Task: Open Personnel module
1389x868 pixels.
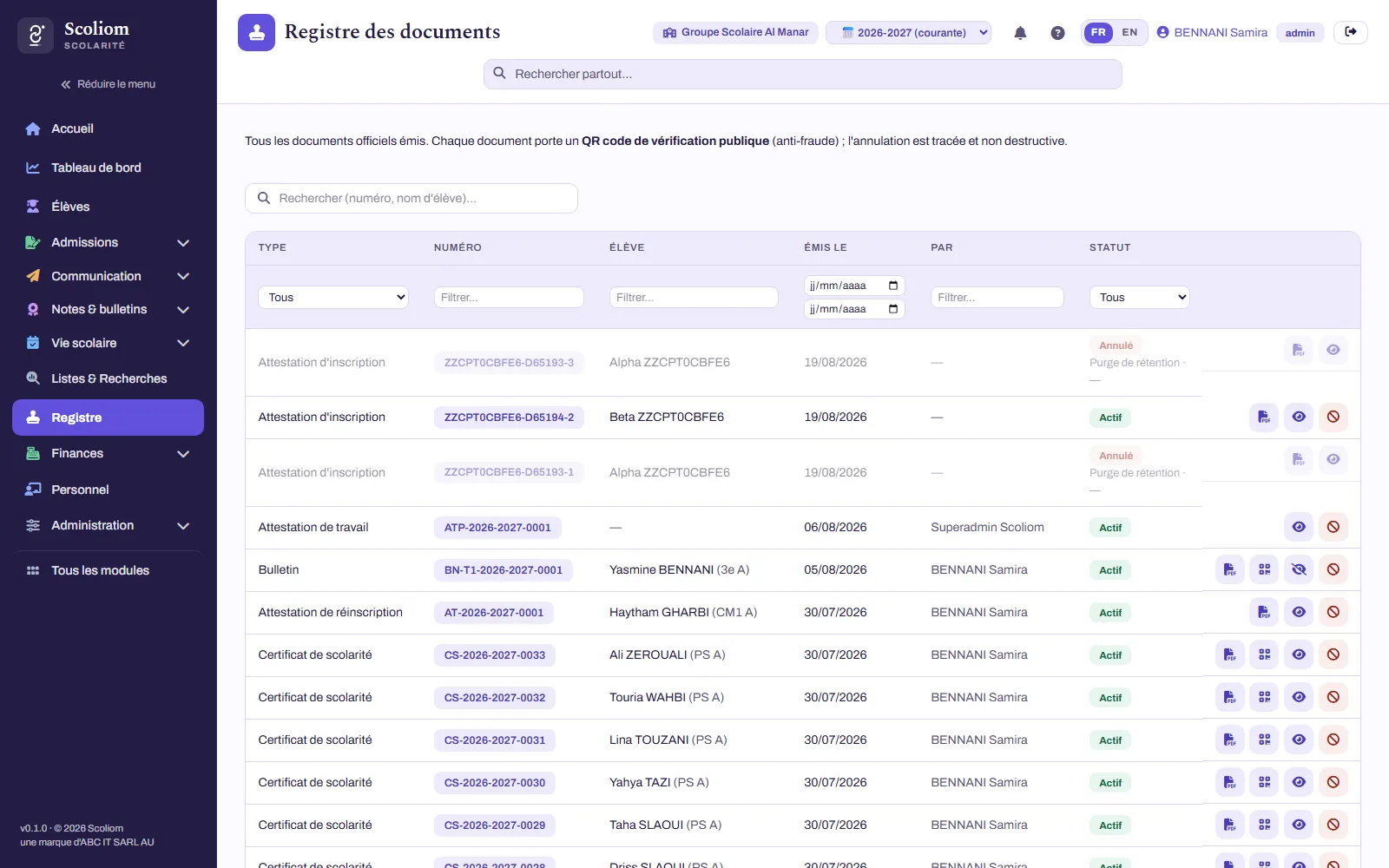Action: pyautogui.click(x=108, y=490)
